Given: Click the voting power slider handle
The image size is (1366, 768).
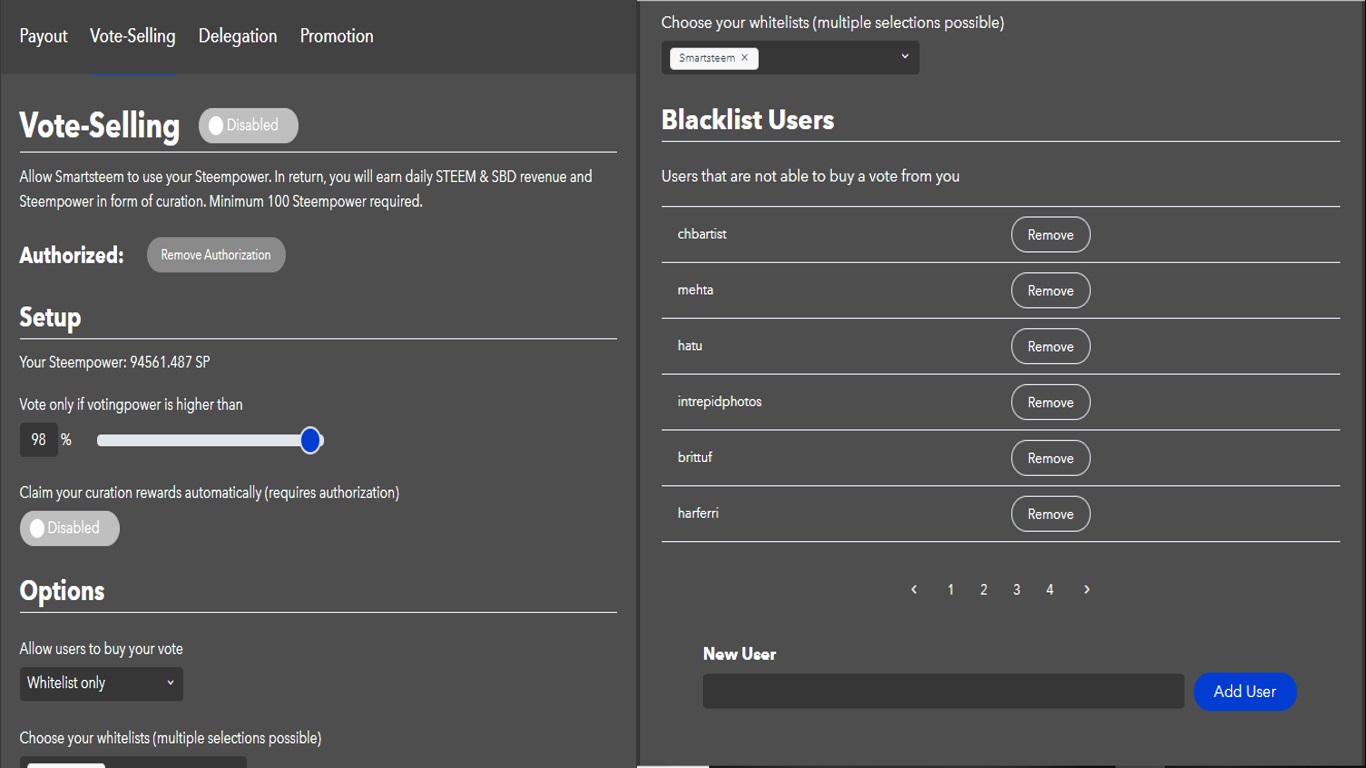Looking at the screenshot, I should [x=311, y=440].
